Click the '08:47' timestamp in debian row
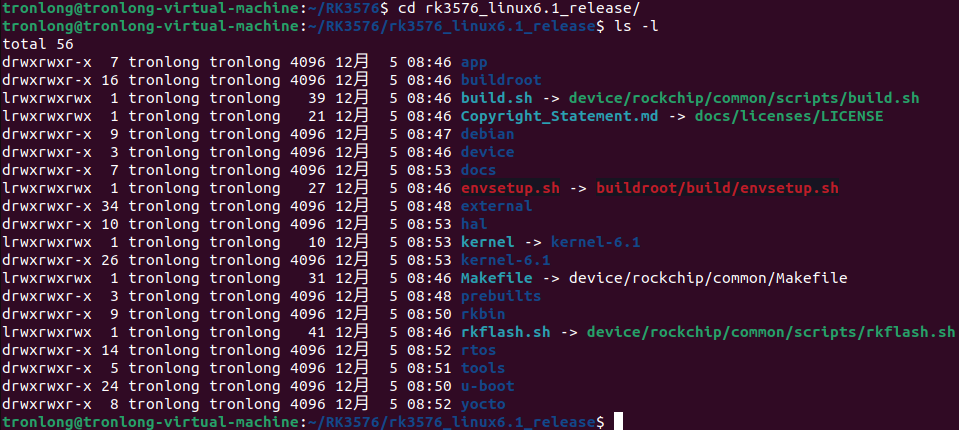Viewport: 959px width, 430px height. click(429, 134)
